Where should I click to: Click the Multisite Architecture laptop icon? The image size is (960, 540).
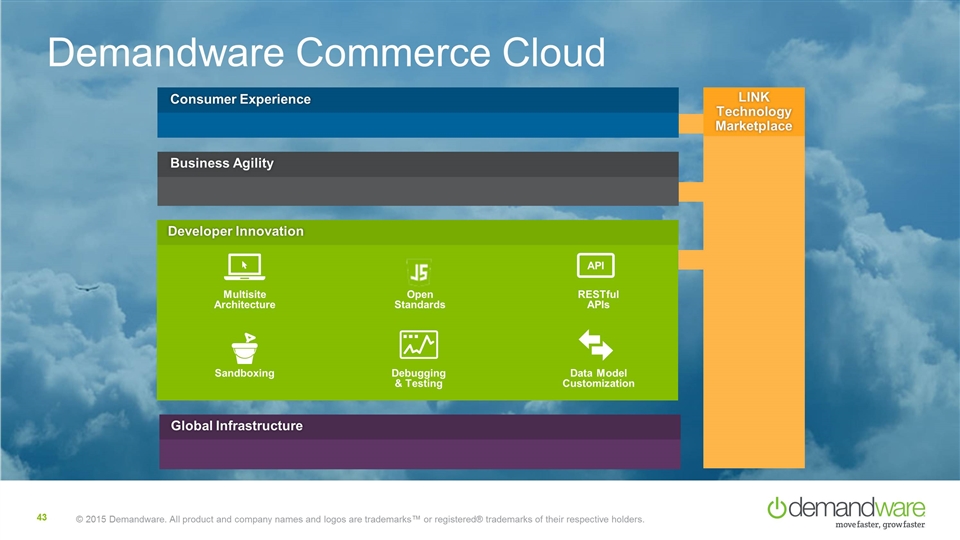pos(244,267)
